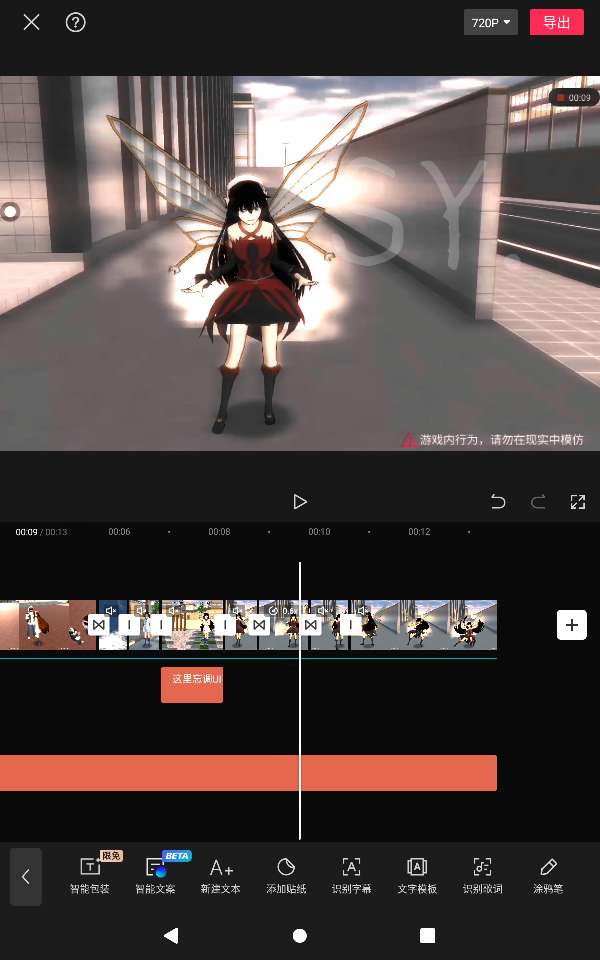Screen dimensions: 600x960
Task: Tap the 00:12 mark on the time ruler
Action: coord(419,531)
